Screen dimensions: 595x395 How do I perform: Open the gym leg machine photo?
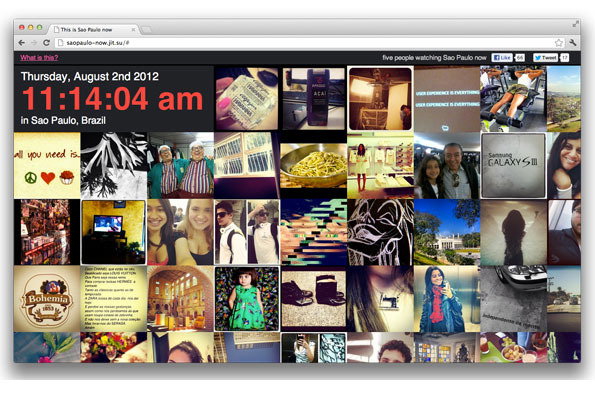pyautogui.click(x=513, y=99)
